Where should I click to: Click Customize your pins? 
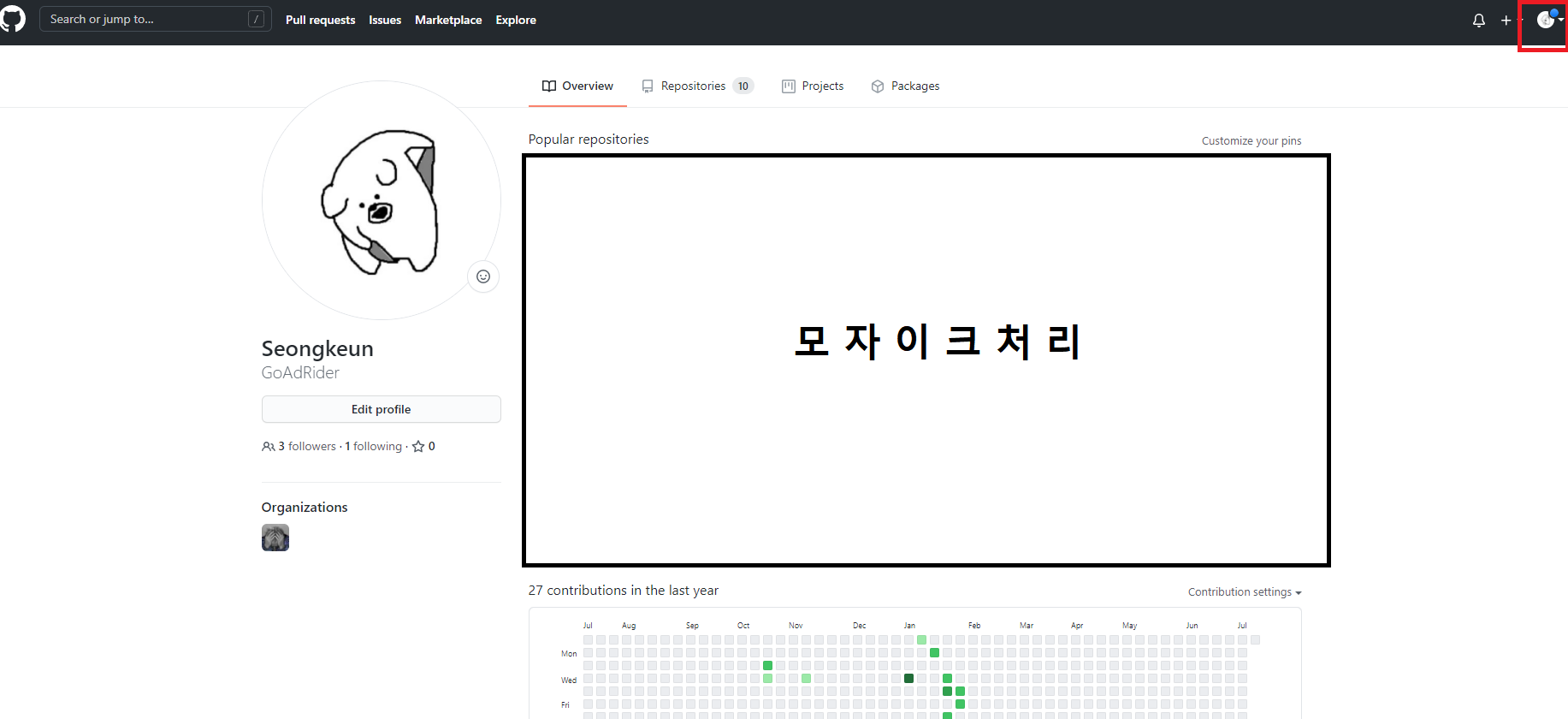1251,140
